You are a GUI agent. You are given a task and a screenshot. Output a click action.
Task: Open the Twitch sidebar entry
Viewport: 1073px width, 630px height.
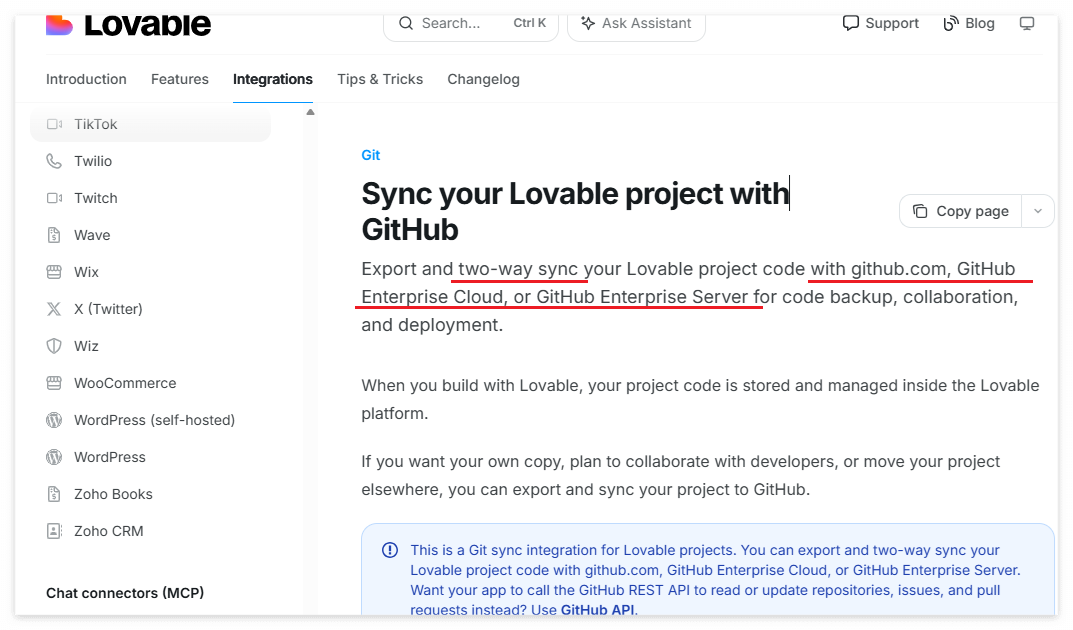pos(151,198)
